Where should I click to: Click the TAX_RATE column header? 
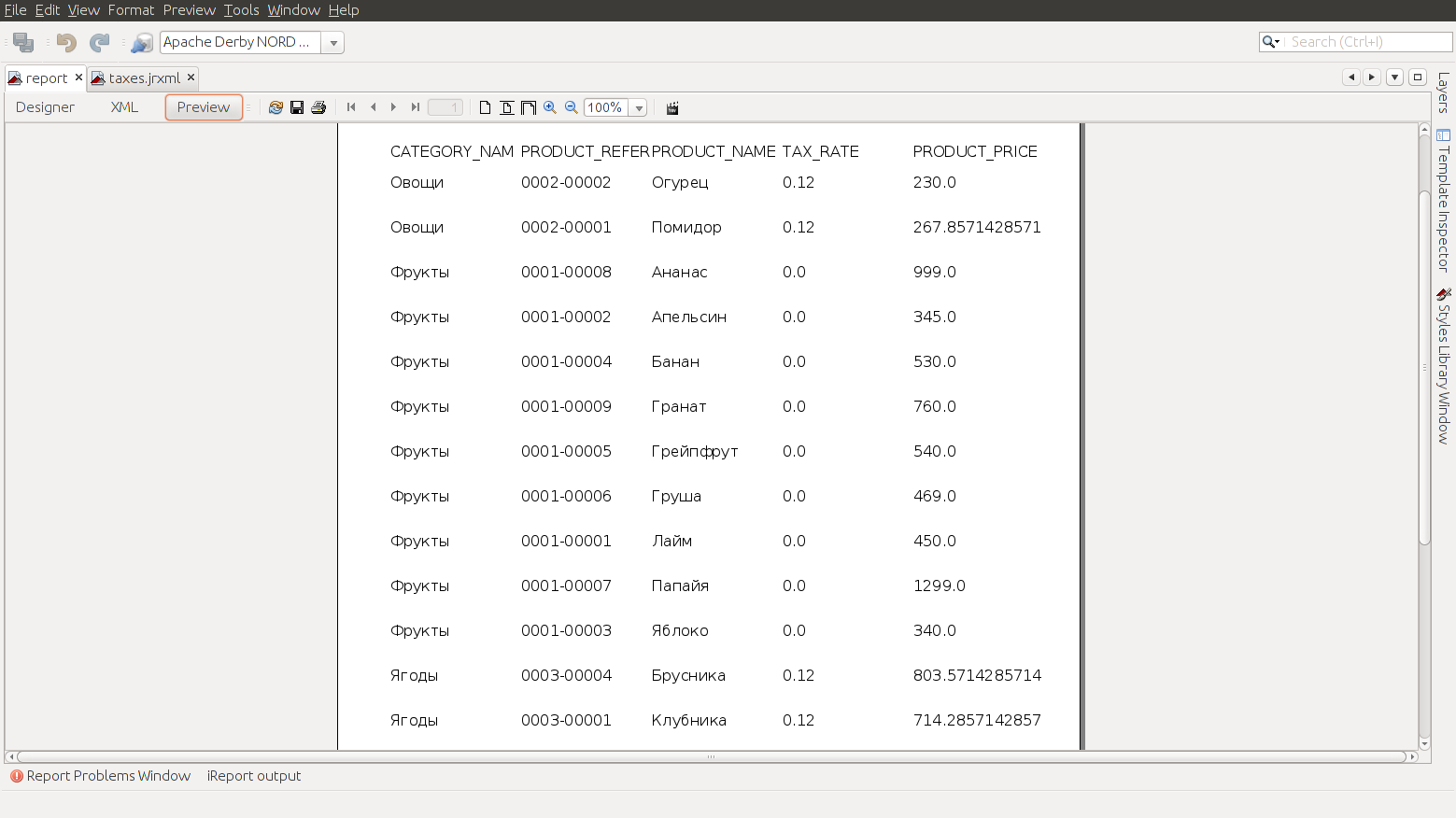821,151
